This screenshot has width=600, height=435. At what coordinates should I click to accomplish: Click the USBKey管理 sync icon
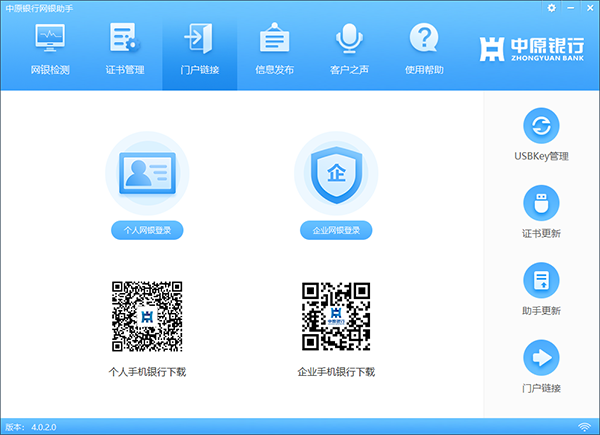tap(541, 126)
